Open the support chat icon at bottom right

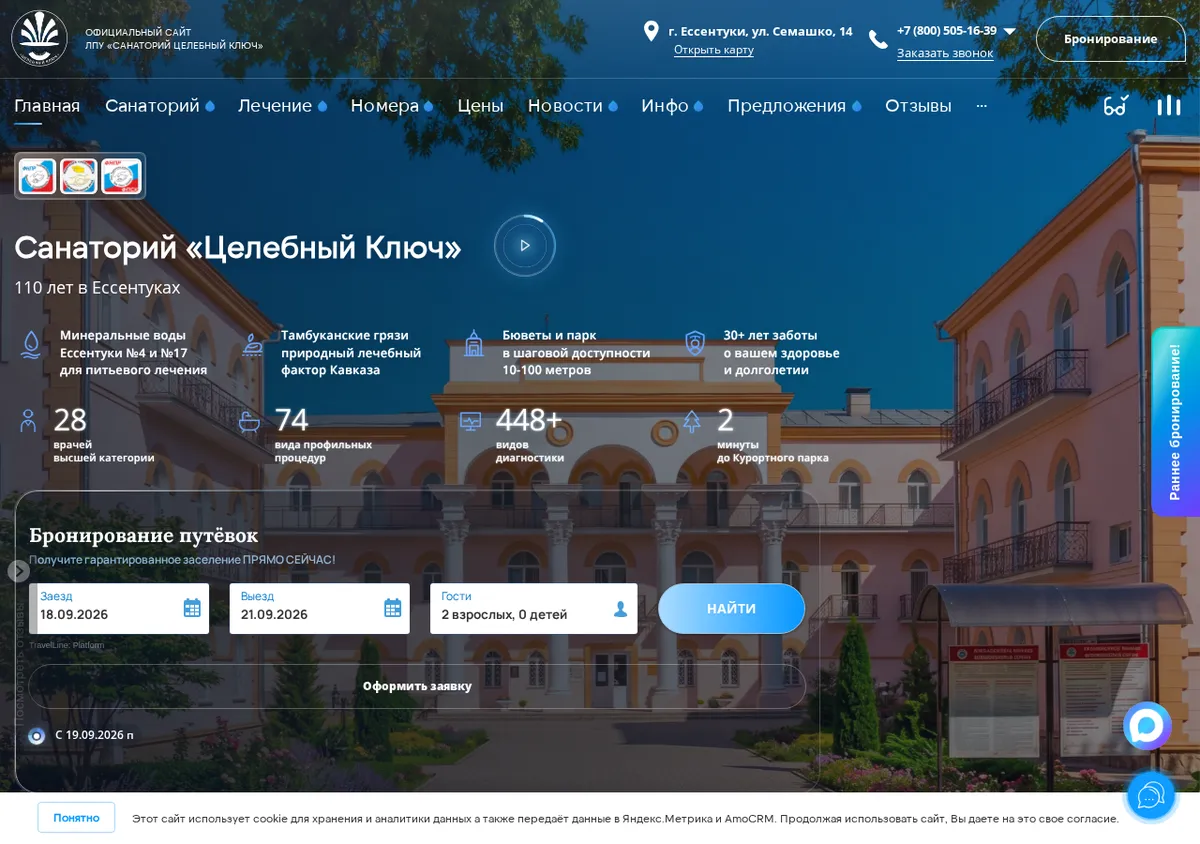point(1151,796)
